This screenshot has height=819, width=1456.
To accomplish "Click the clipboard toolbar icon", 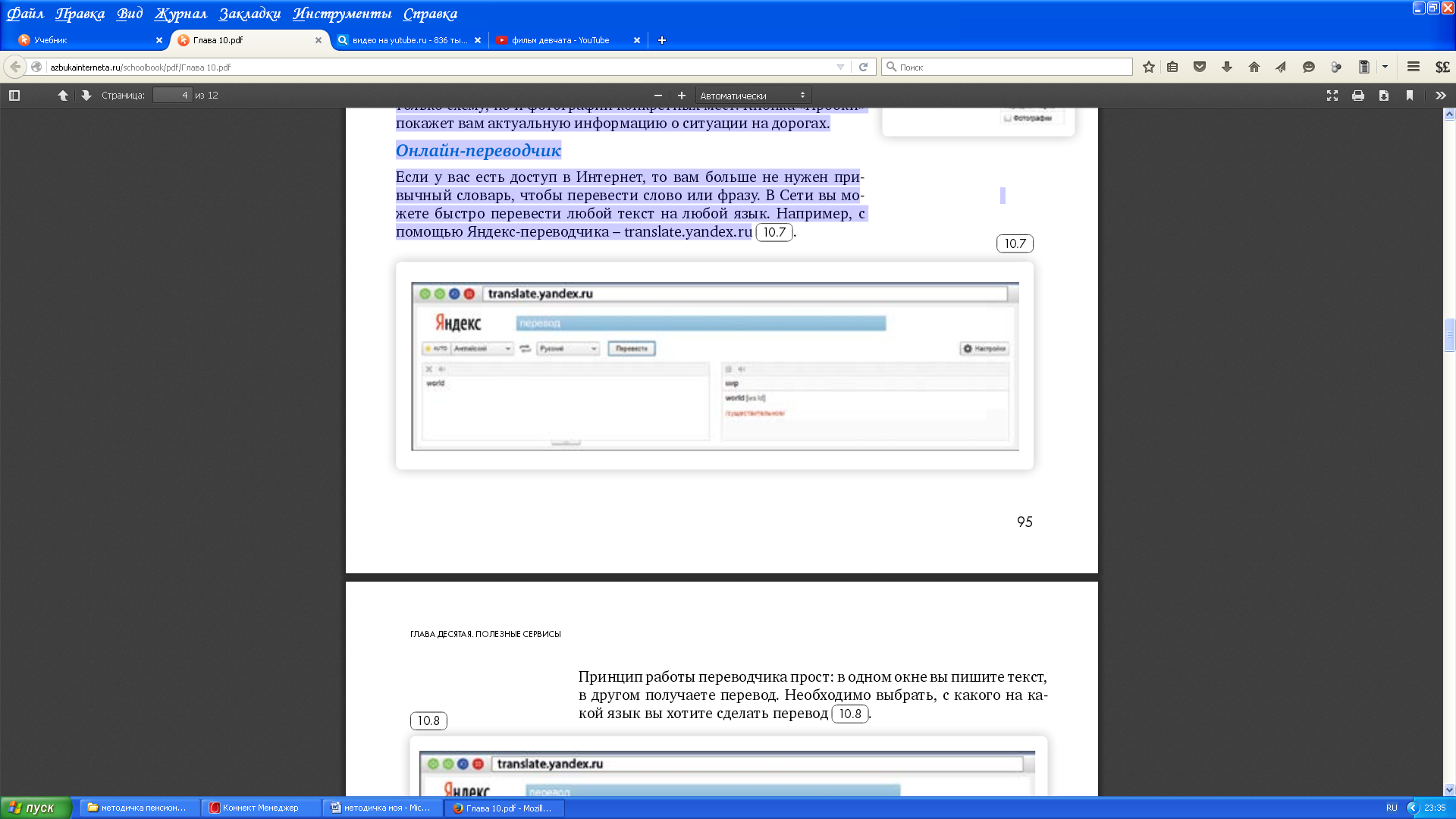I will (x=1363, y=67).
